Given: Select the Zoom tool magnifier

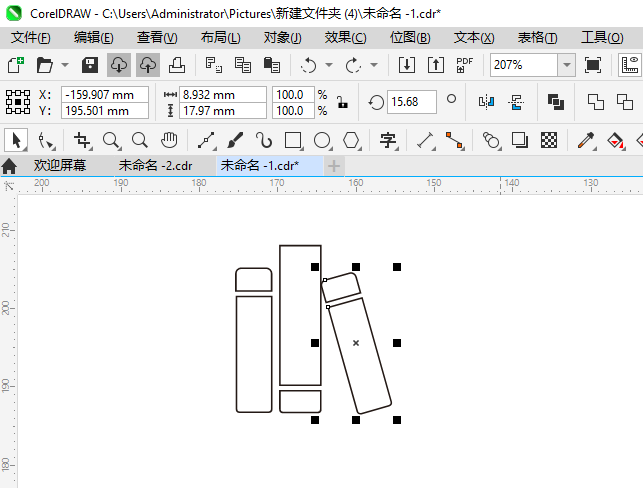Looking at the screenshot, I should click(112, 140).
